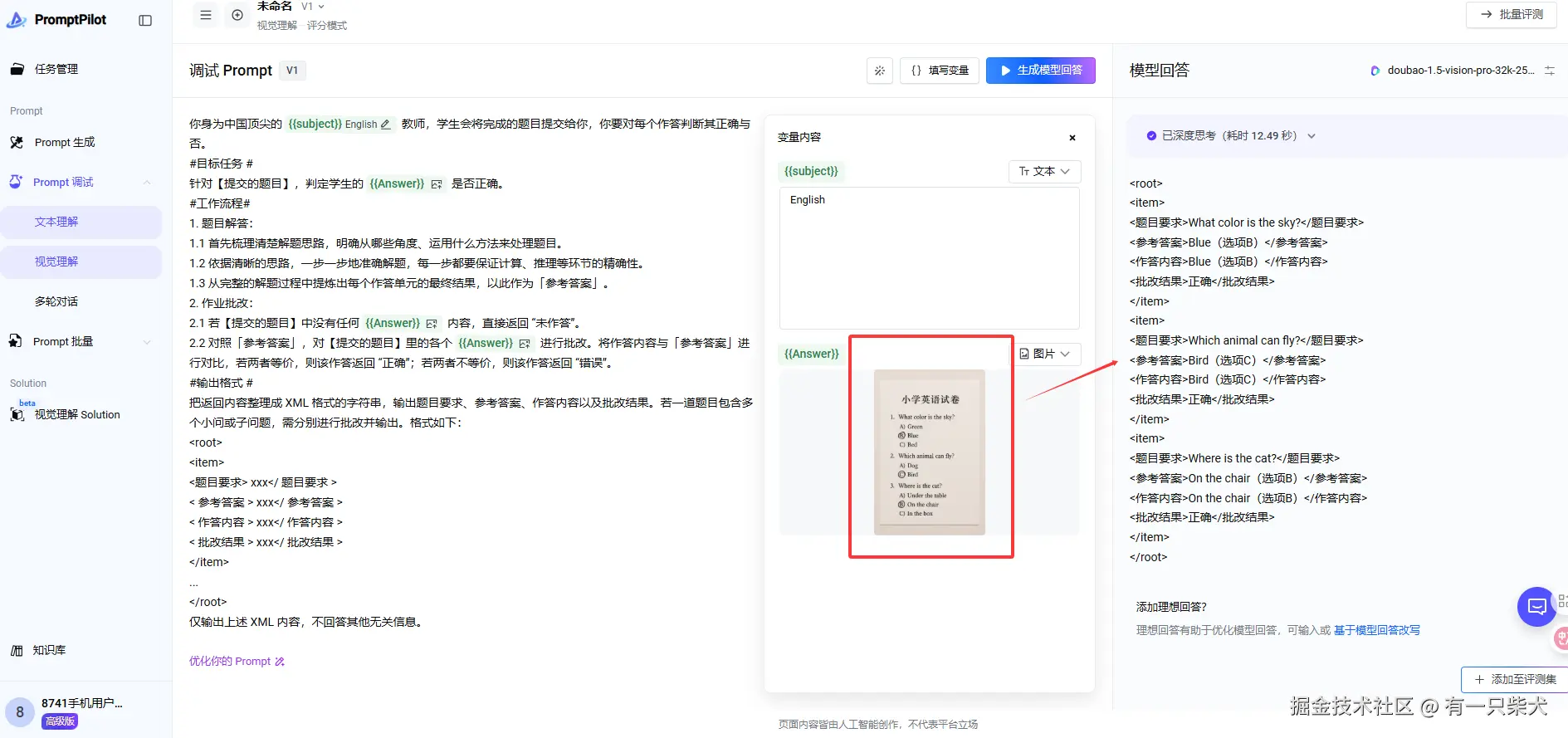Click the image icon after Answer in step 2.1
This screenshot has width=1568, height=738.
tap(432, 324)
